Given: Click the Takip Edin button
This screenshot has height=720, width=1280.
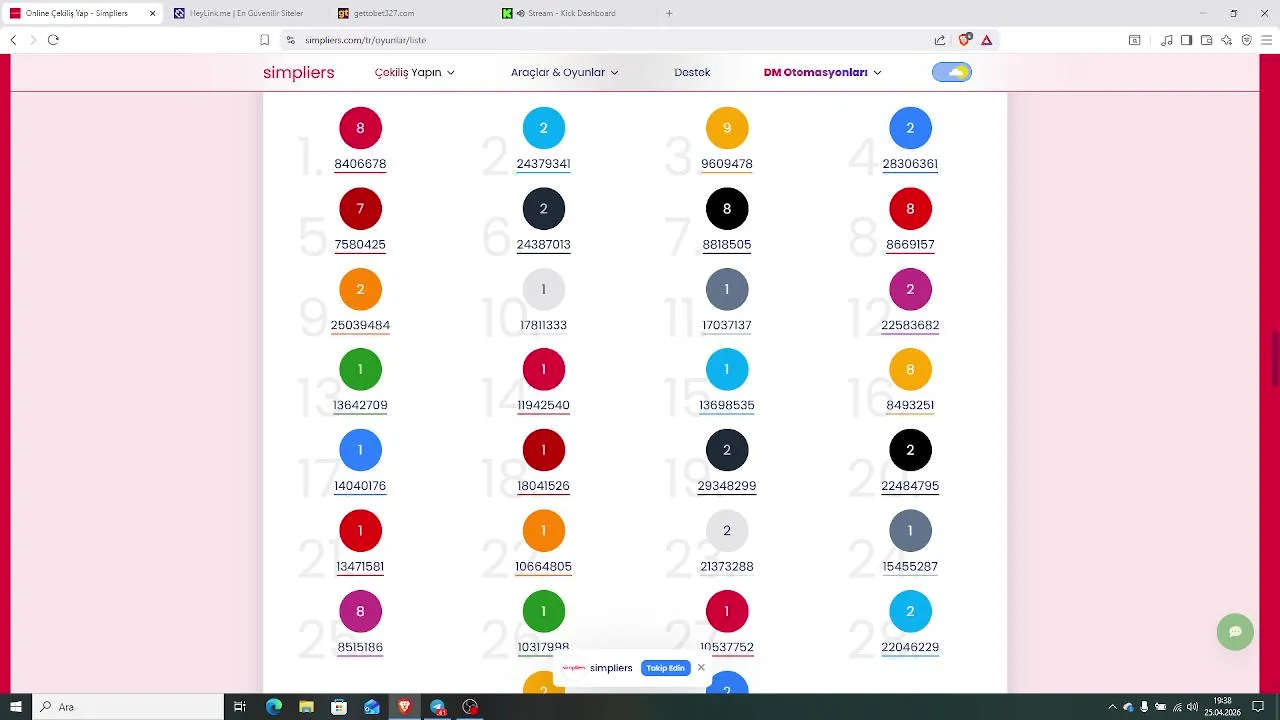Looking at the screenshot, I should click(665, 668).
